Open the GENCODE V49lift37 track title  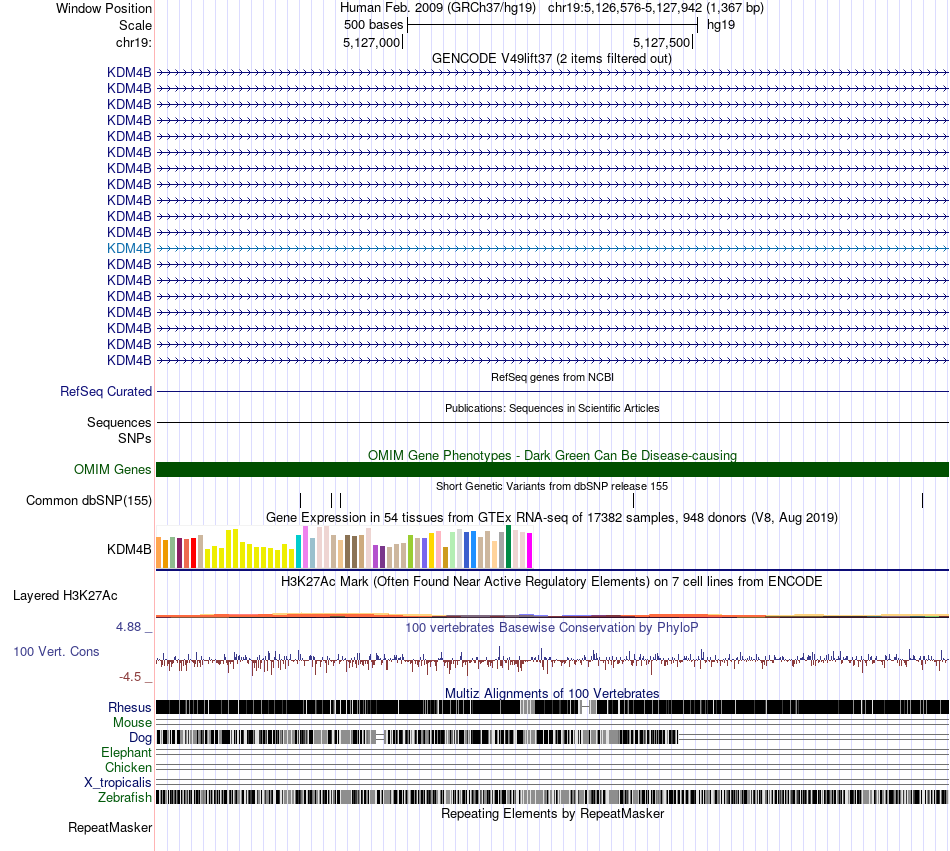pyautogui.click(x=552, y=59)
